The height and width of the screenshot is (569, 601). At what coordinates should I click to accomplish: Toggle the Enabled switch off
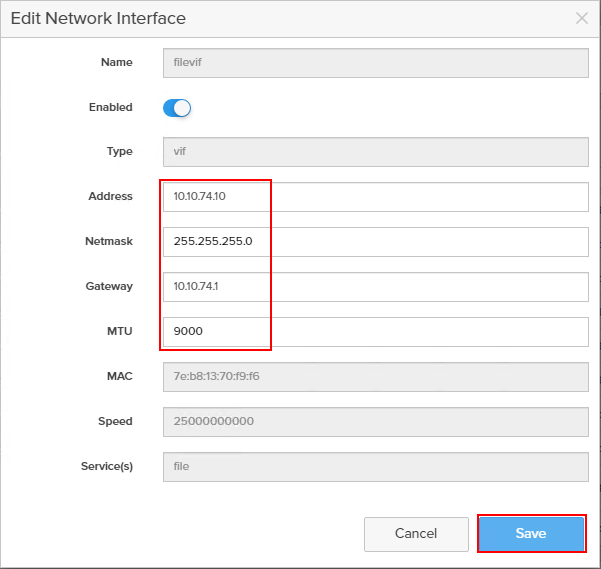coord(176,108)
